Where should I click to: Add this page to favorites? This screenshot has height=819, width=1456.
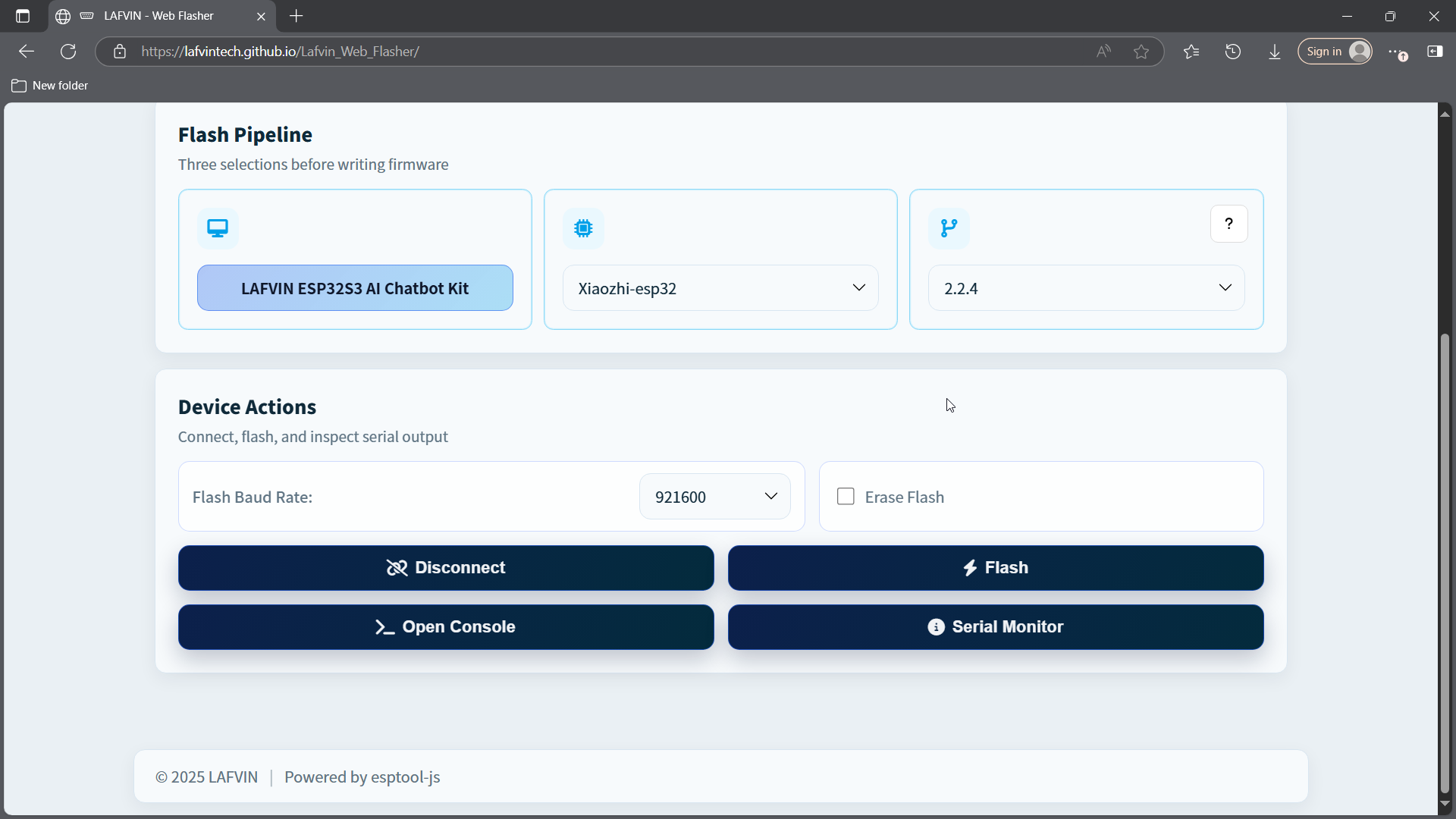tap(1141, 52)
